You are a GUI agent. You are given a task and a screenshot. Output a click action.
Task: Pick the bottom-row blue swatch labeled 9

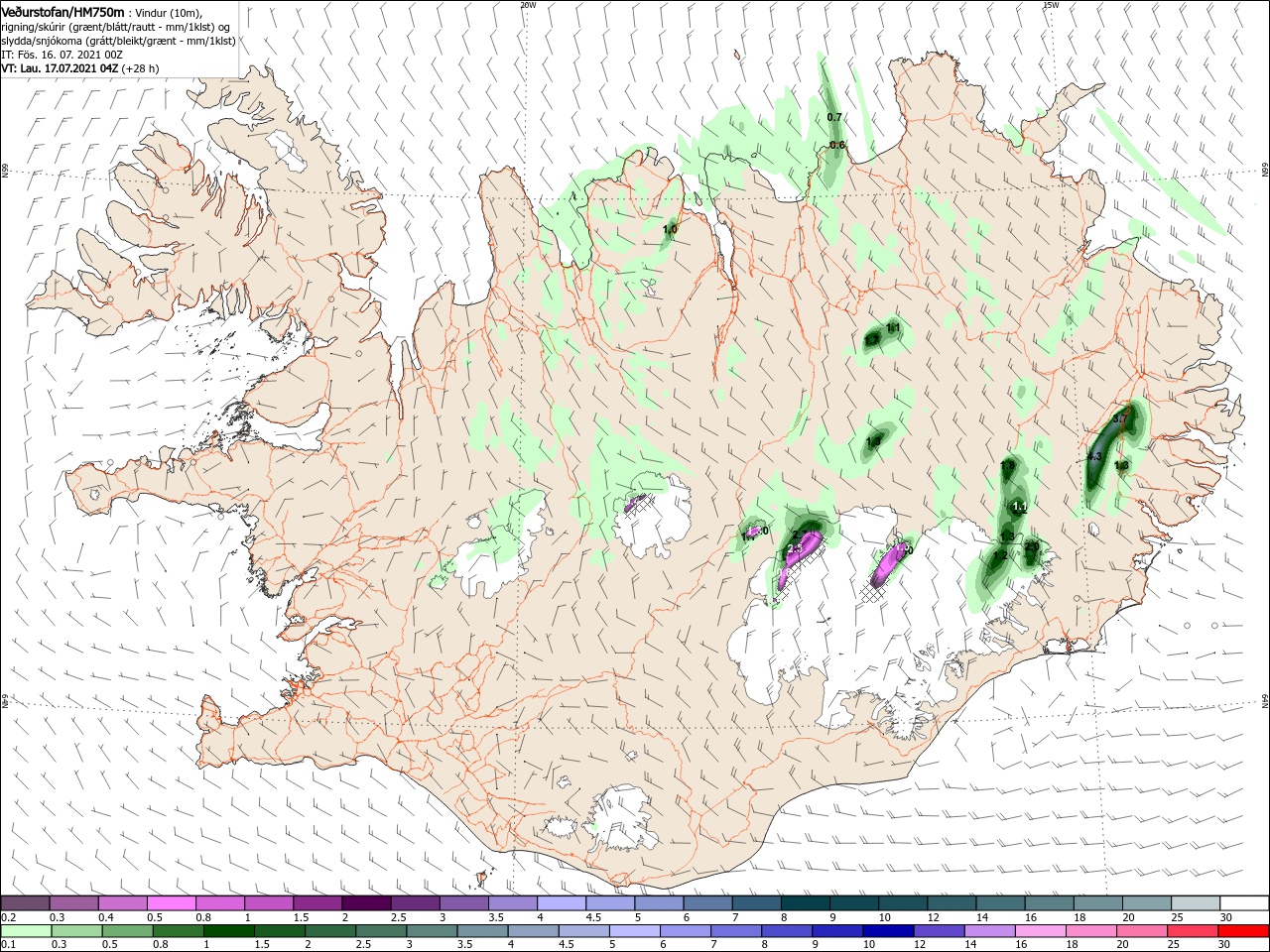836,931
